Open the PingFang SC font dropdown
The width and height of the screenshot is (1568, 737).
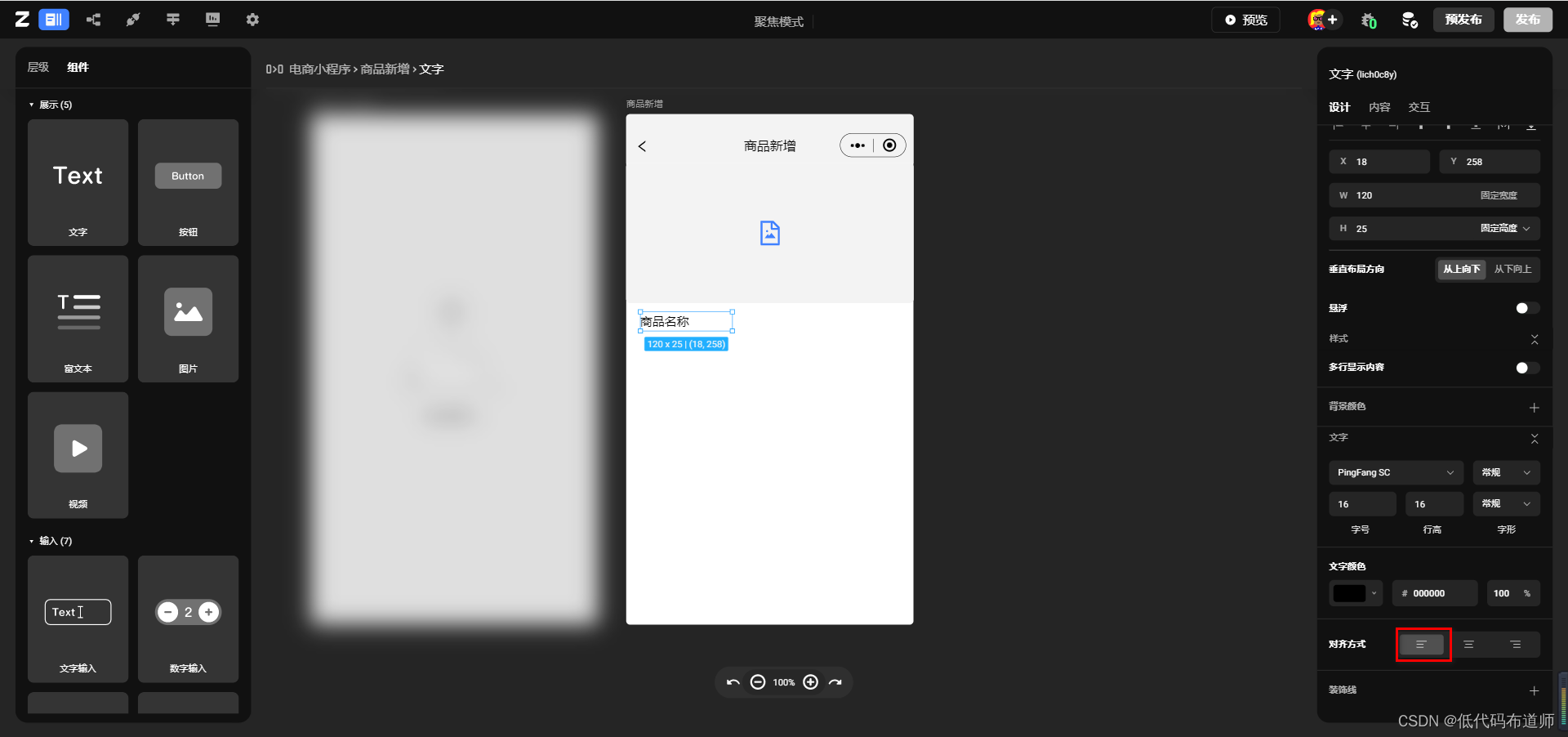click(1396, 472)
